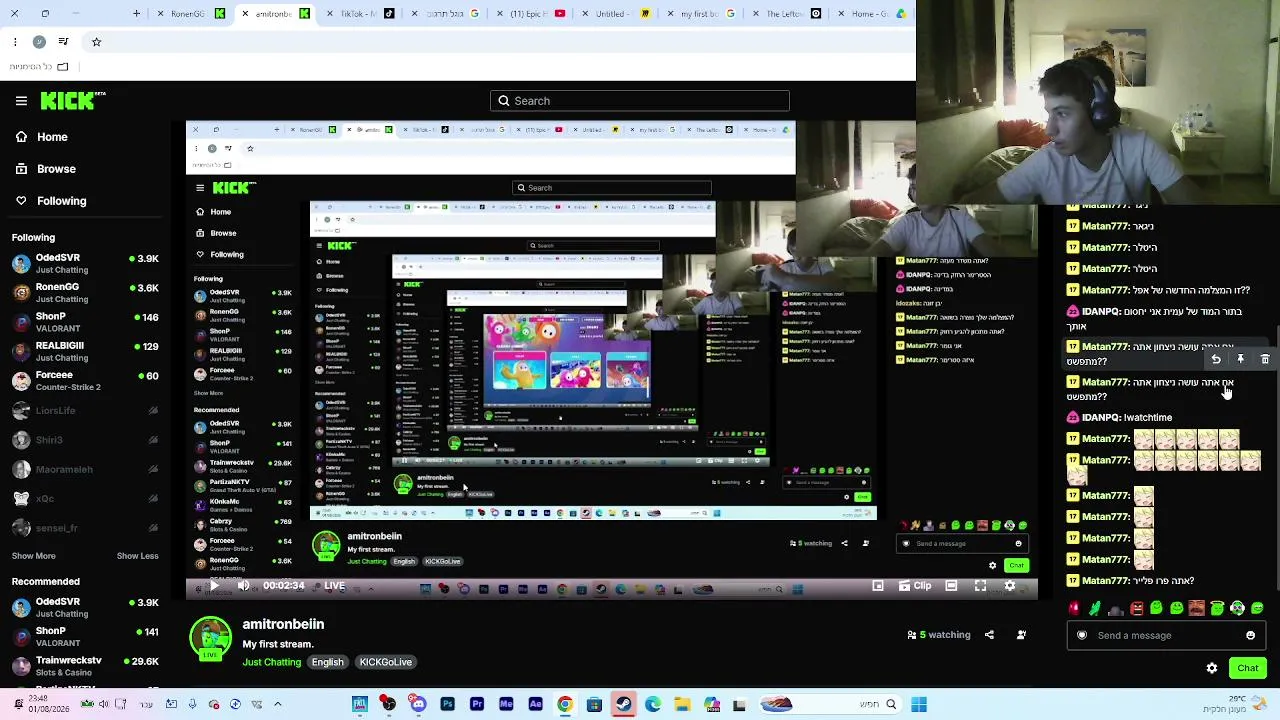The width and height of the screenshot is (1280, 720).
Task: Show hidden system tray icons
Action: click(278, 705)
